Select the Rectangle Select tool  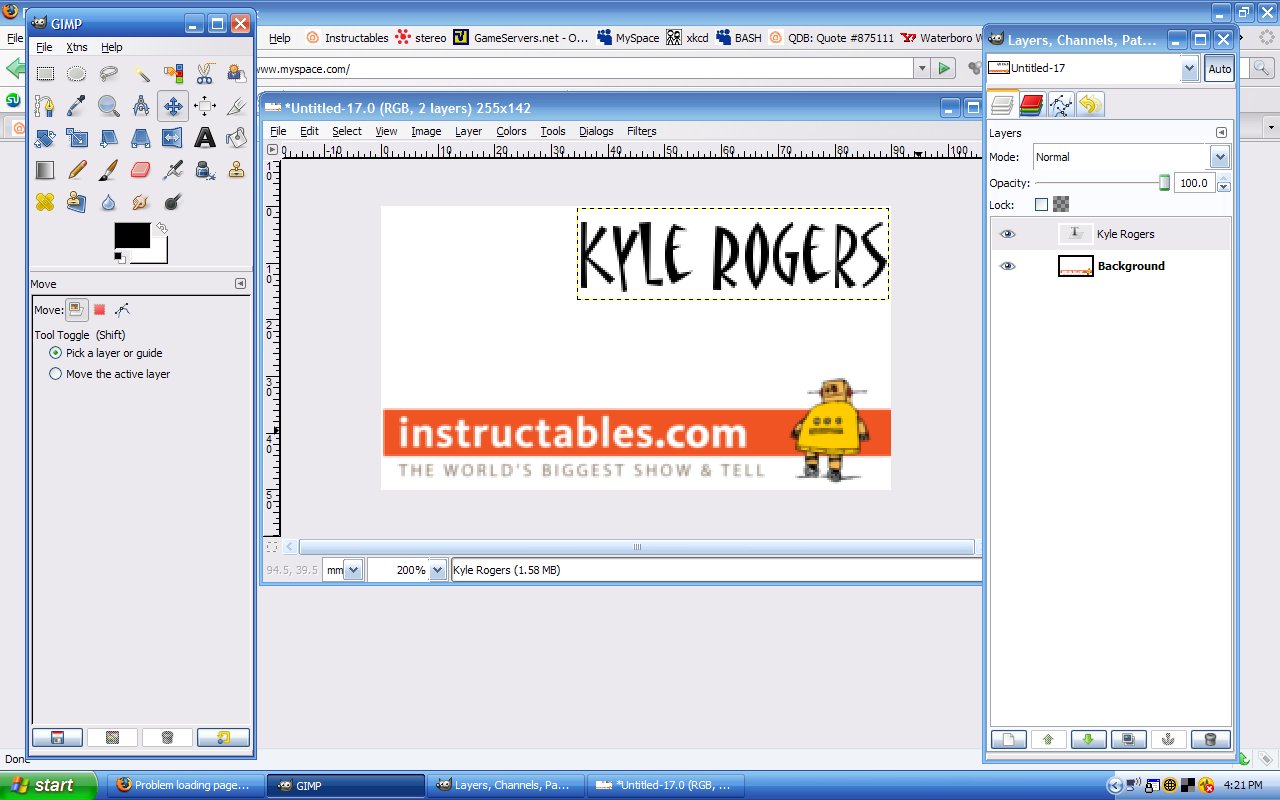(45, 73)
